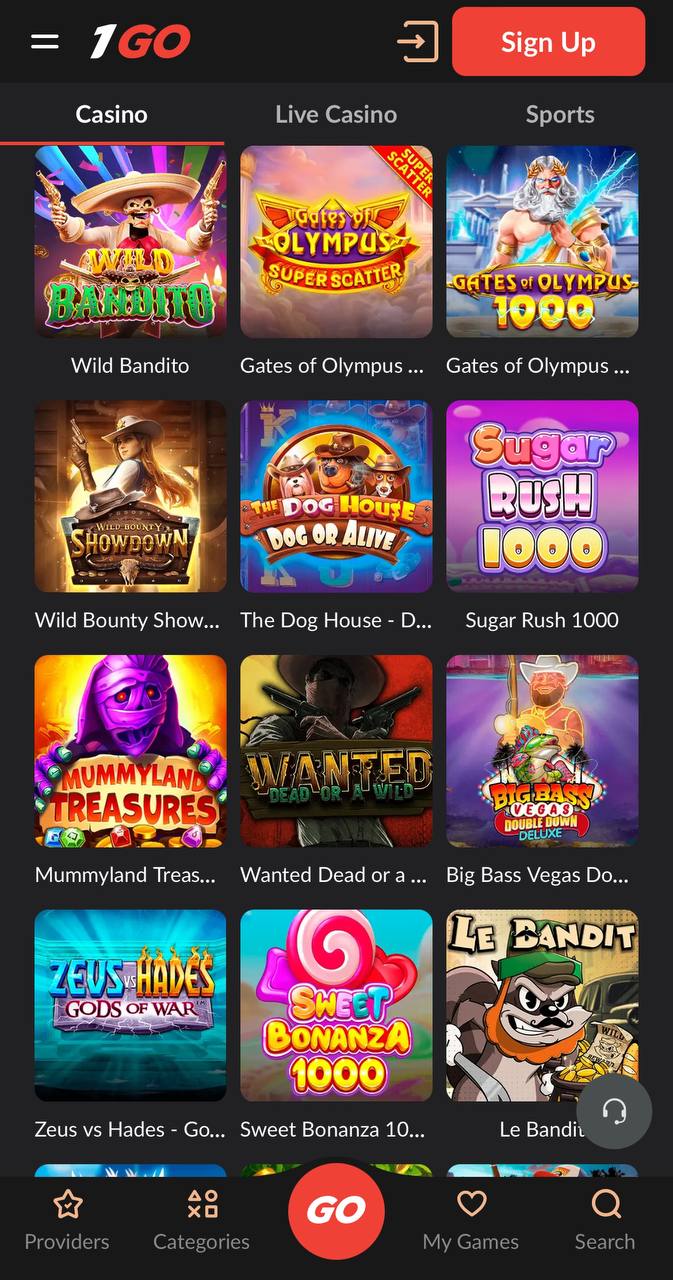Open Search magnifier icon
This screenshot has width=673, height=1280.
coord(606,1204)
